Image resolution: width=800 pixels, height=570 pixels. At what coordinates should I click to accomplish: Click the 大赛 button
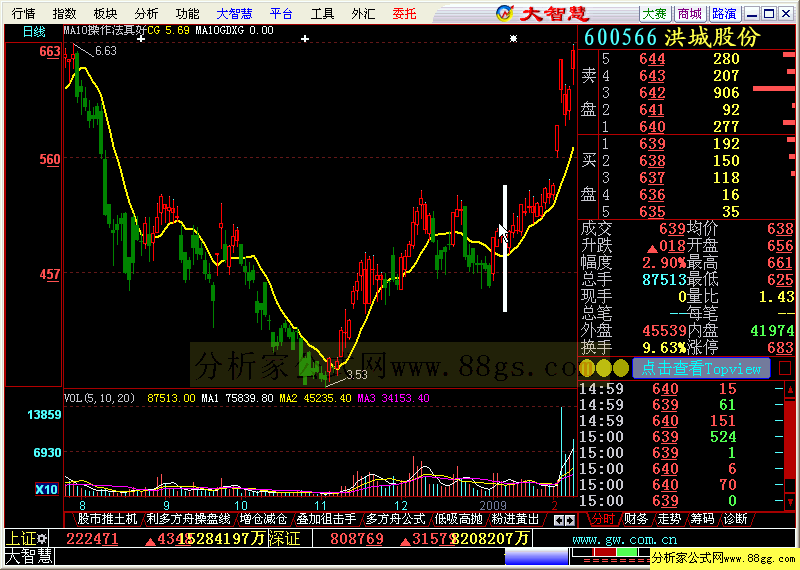pyautogui.click(x=654, y=13)
